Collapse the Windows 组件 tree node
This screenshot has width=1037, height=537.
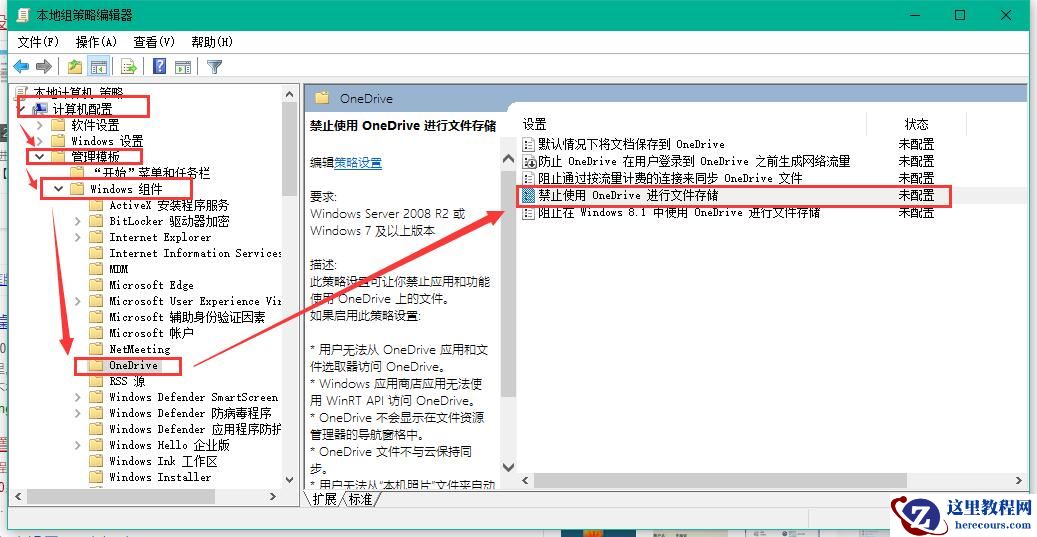tap(59, 189)
